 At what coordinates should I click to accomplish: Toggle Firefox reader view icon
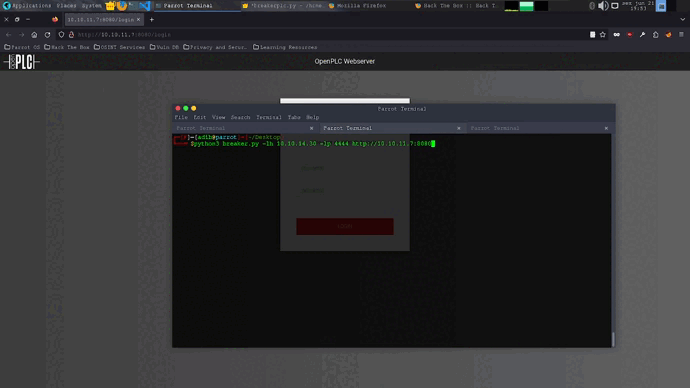click(592, 34)
